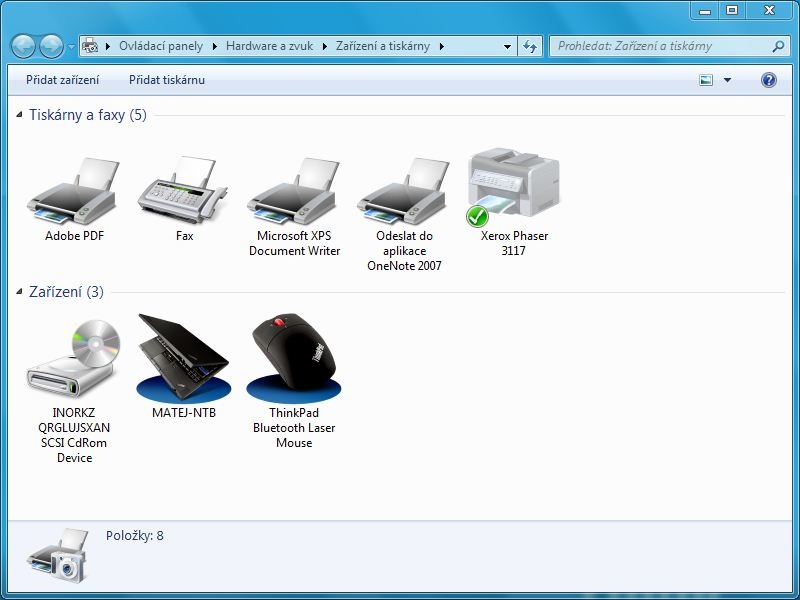Select the Adobe PDF printer icon

tap(74, 191)
